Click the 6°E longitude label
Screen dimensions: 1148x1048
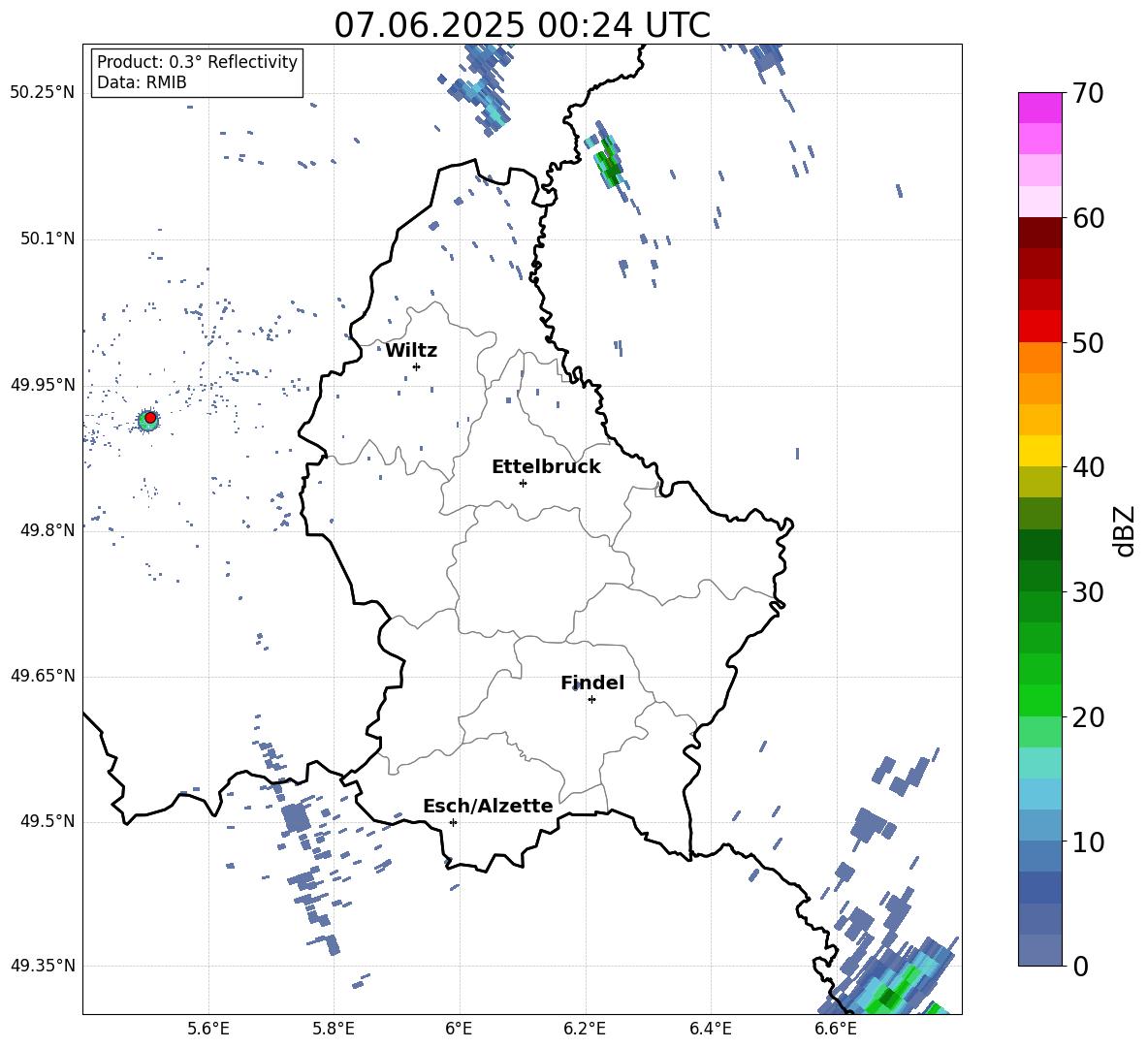pos(459,1029)
